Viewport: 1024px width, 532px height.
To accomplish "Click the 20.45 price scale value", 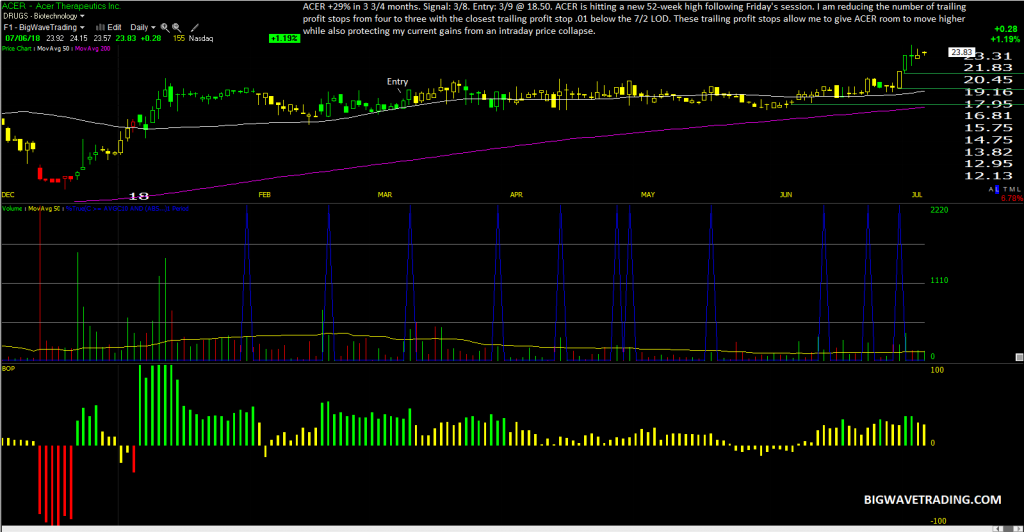I will [x=988, y=80].
